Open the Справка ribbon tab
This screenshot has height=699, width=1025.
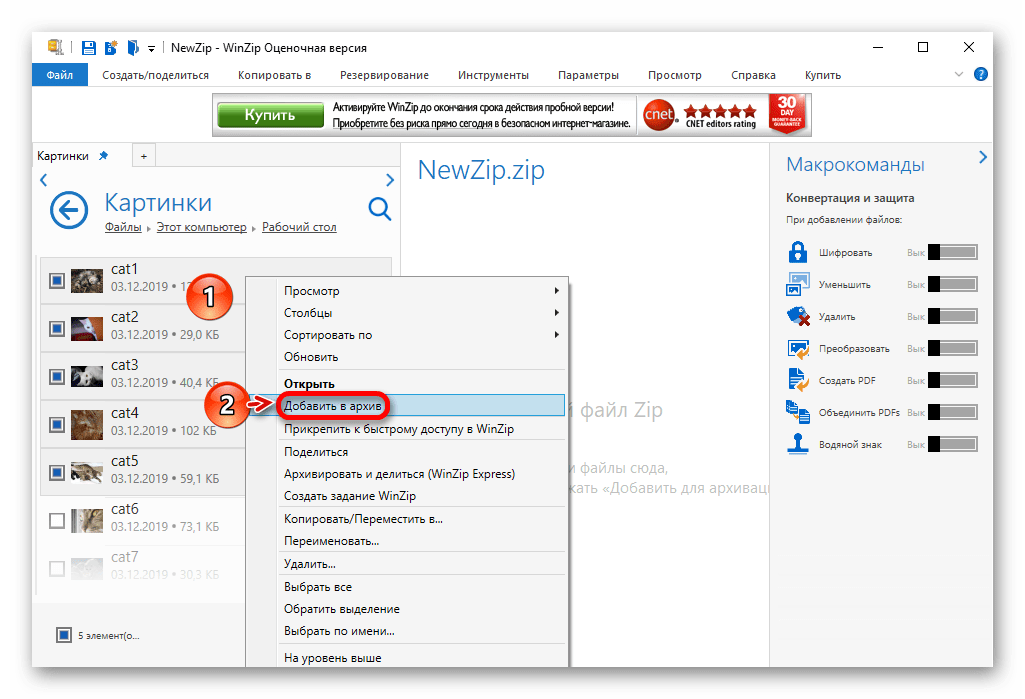[753, 75]
